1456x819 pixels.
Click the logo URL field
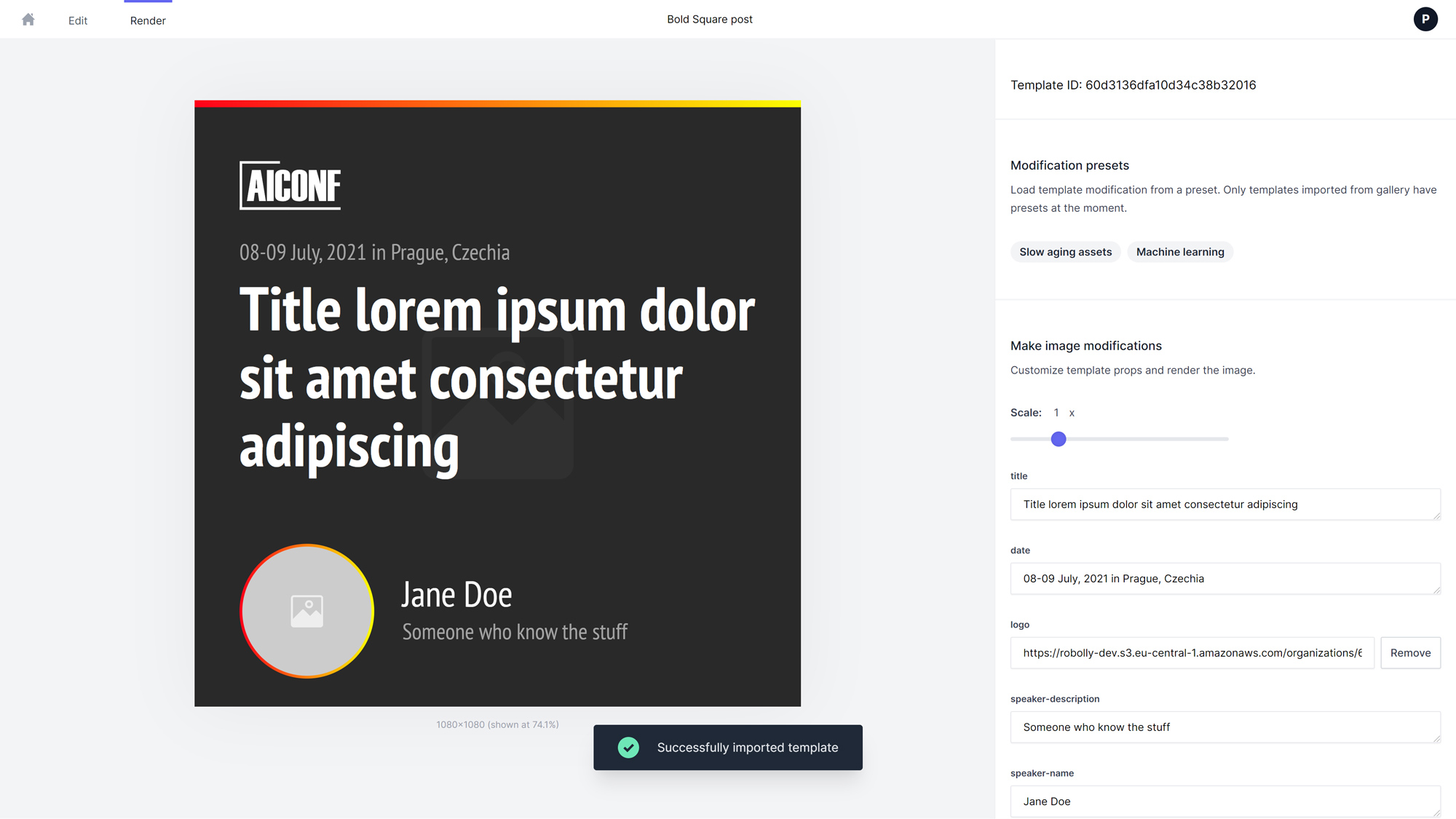[1191, 653]
